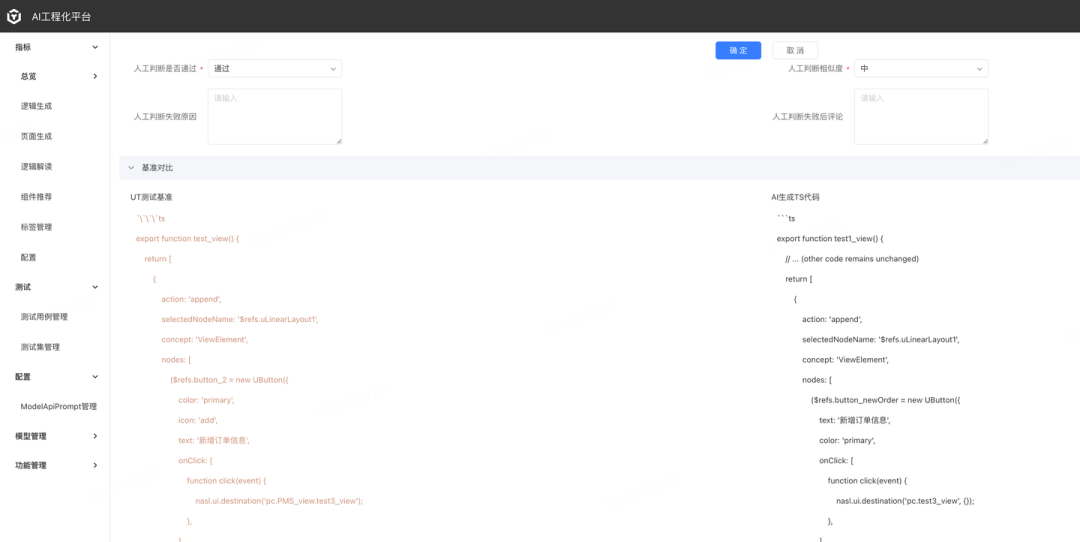
Task: Collapse the 基准对比 panel chevron
Action: tap(131, 168)
